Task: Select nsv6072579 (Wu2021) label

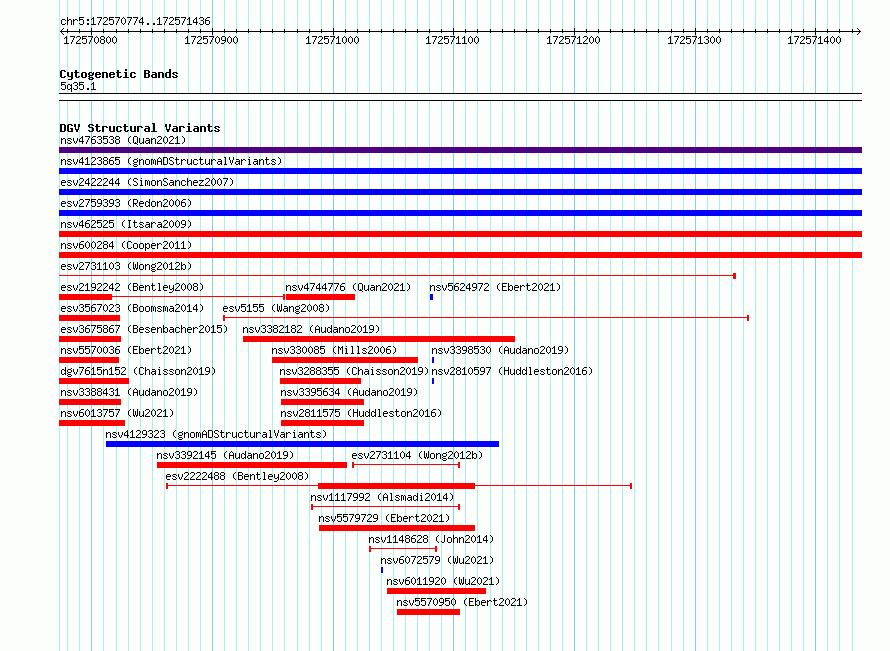Action: tap(437, 560)
